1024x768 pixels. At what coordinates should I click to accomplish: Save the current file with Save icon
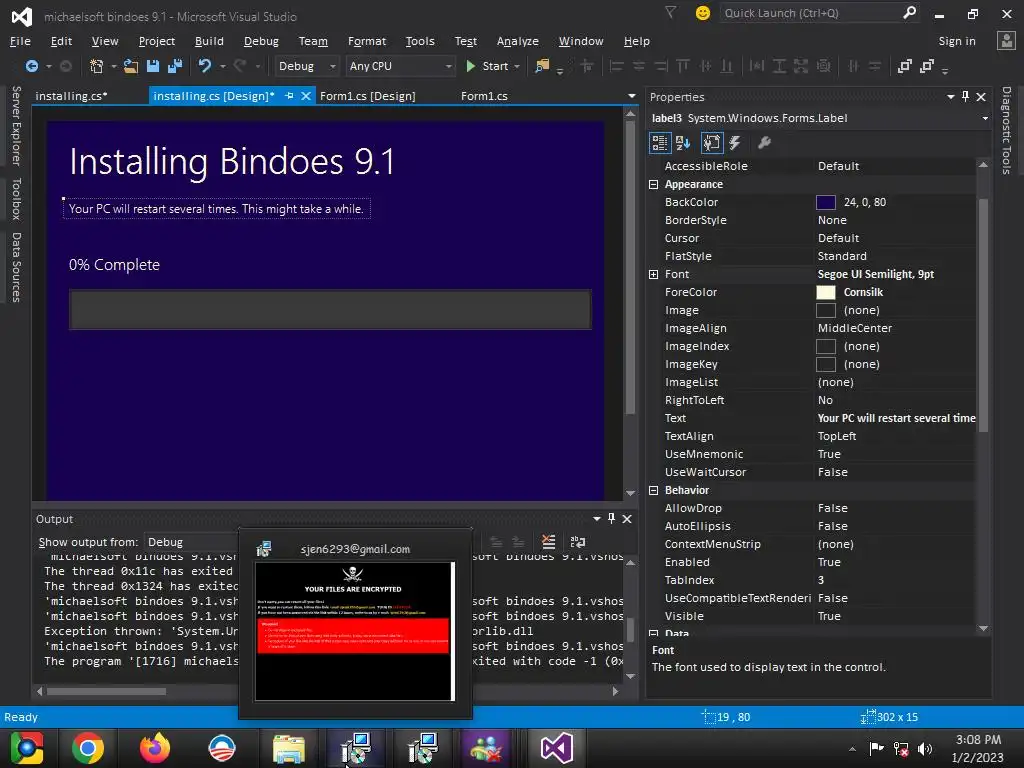point(153,66)
